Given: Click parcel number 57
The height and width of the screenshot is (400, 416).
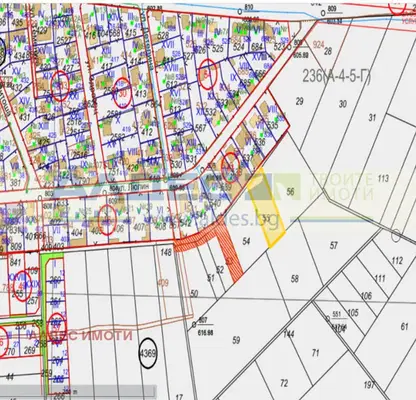Looking at the screenshot, I should point(334,246).
